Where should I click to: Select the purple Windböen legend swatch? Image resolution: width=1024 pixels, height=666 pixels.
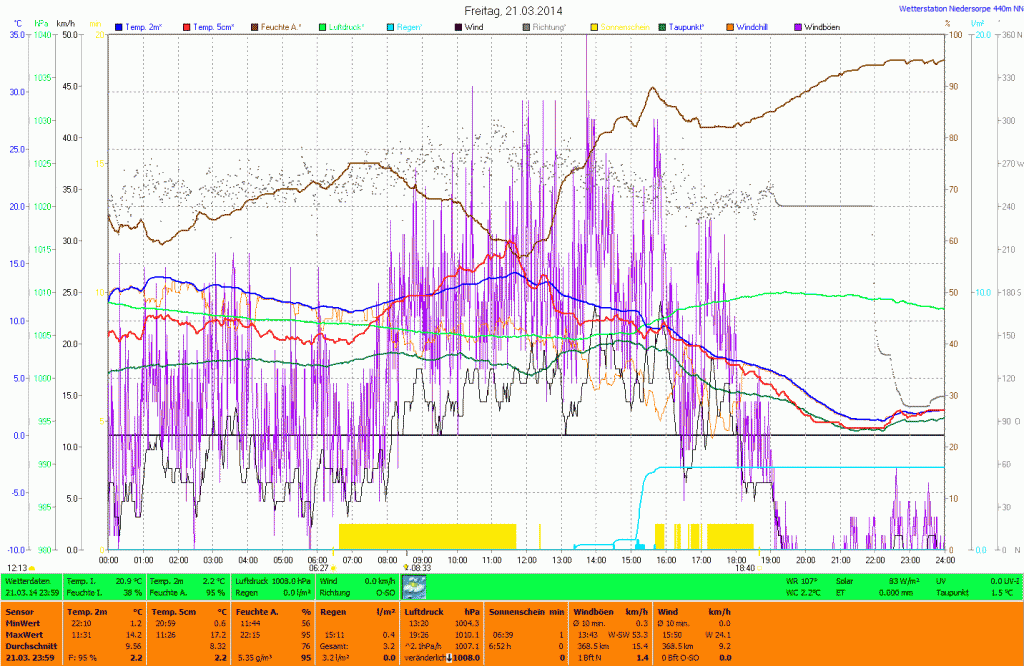(797, 26)
